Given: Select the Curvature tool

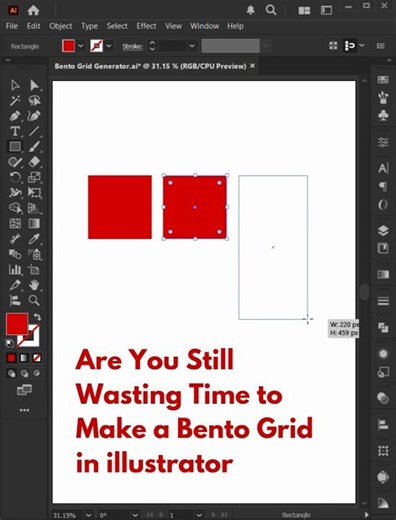Looking at the screenshot, I should [x=34, y=116].
